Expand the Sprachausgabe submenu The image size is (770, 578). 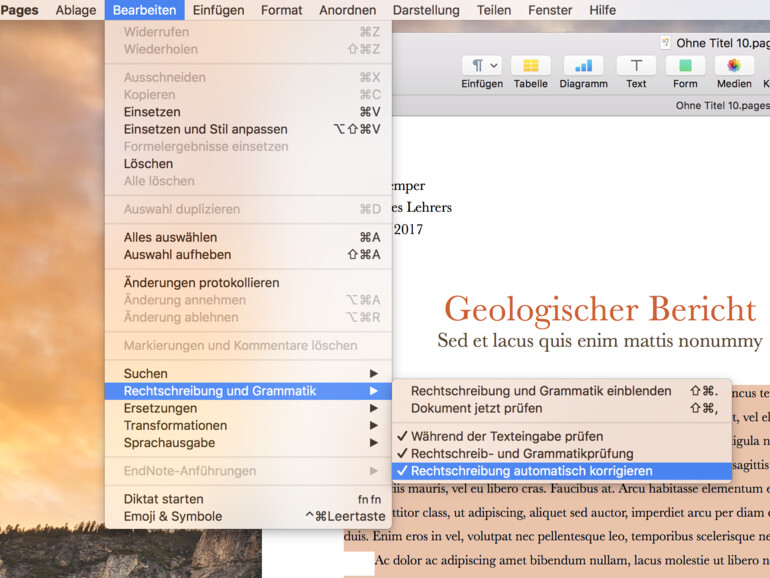pyautogui.click(x=248, y=442)
